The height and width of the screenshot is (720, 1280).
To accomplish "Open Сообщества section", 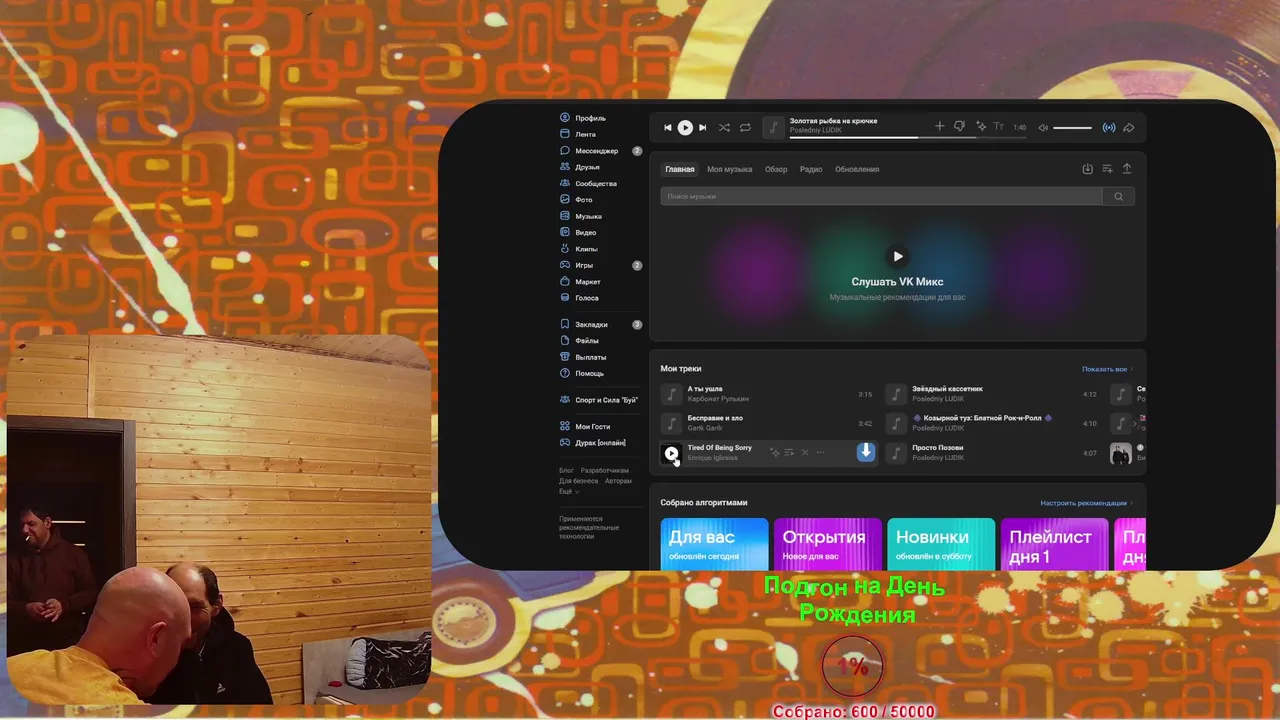I will pyautogui.click(x=596, y=184).
